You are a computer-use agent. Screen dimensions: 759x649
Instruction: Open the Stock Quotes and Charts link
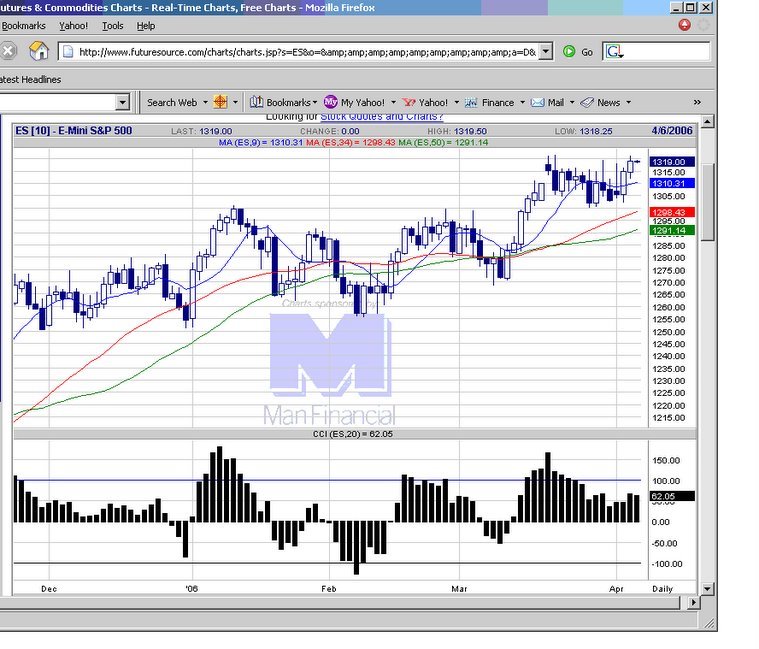click(x=382, y=116)
